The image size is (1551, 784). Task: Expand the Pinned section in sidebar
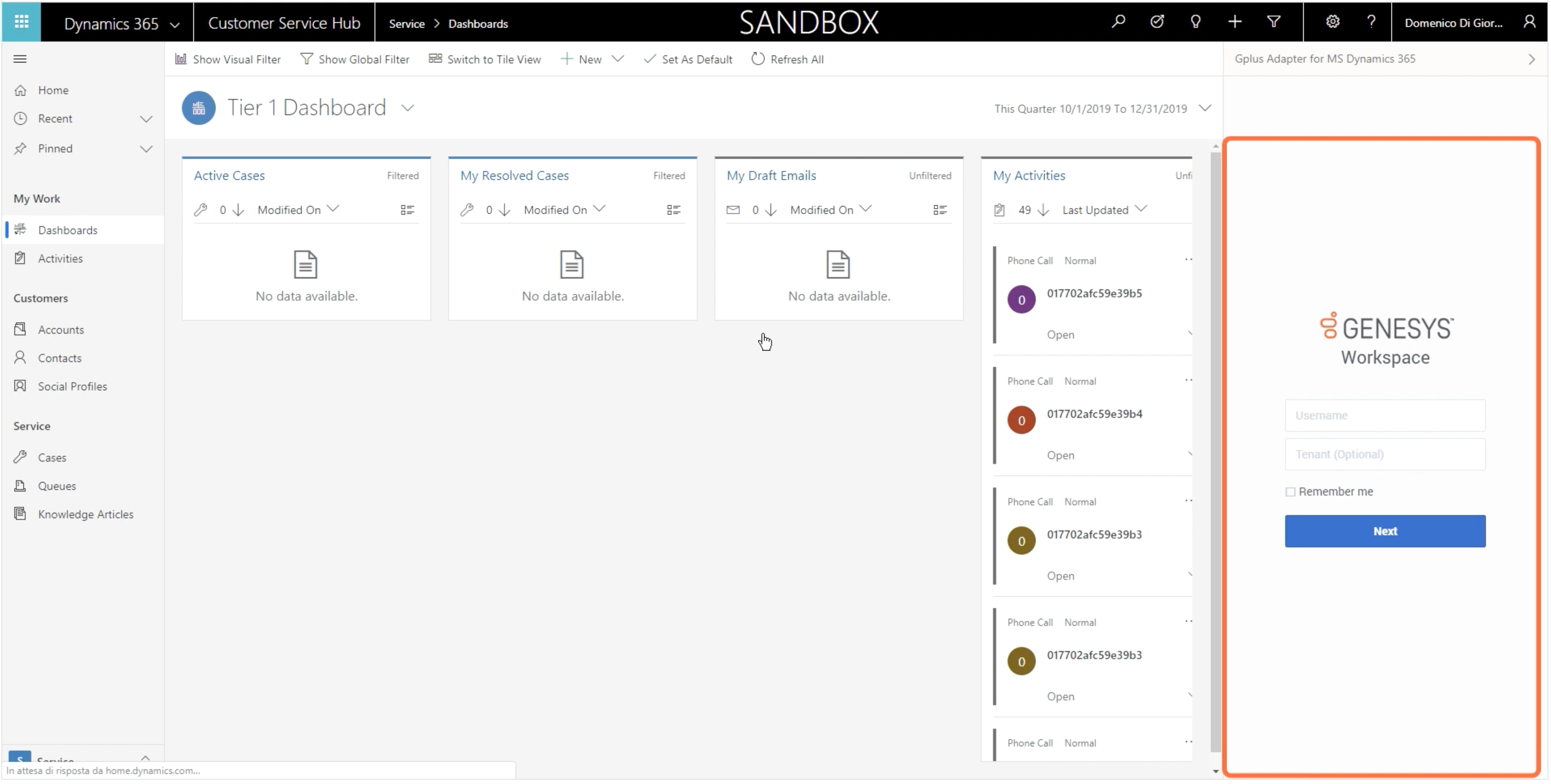146,149
